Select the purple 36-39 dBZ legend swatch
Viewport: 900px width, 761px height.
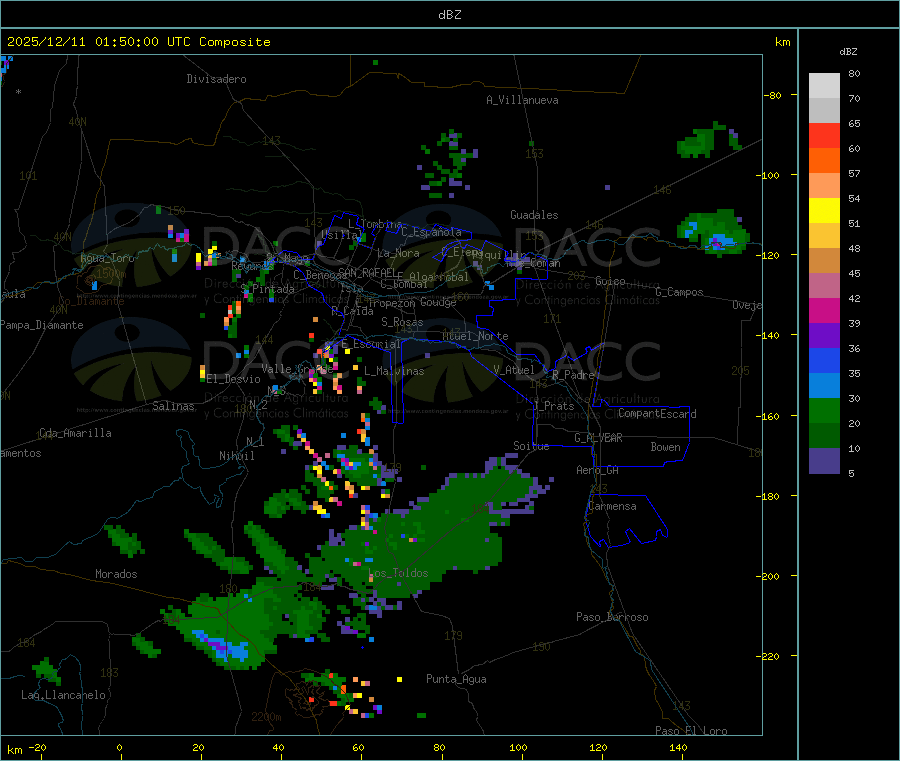click(x=824, y=336)
